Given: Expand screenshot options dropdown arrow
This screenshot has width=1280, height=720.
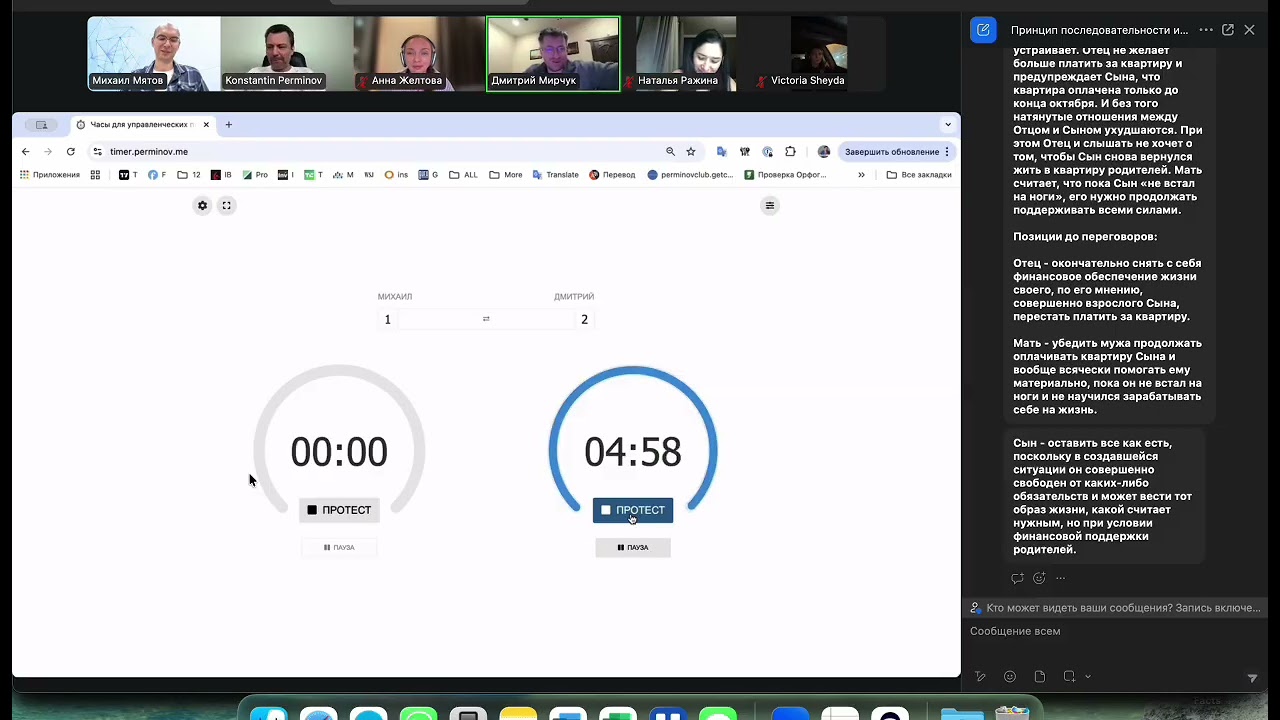Looking at the screenshot, I should pyautogui.click(x=1088, y=677).
